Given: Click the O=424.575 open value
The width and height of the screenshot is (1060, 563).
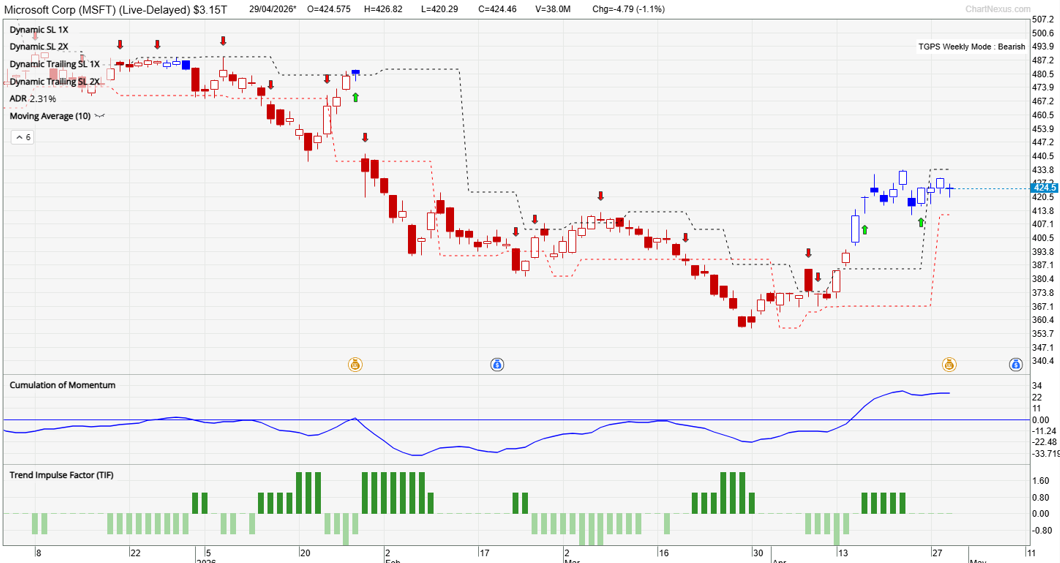Looking at the screenshot, I should 329,9.
